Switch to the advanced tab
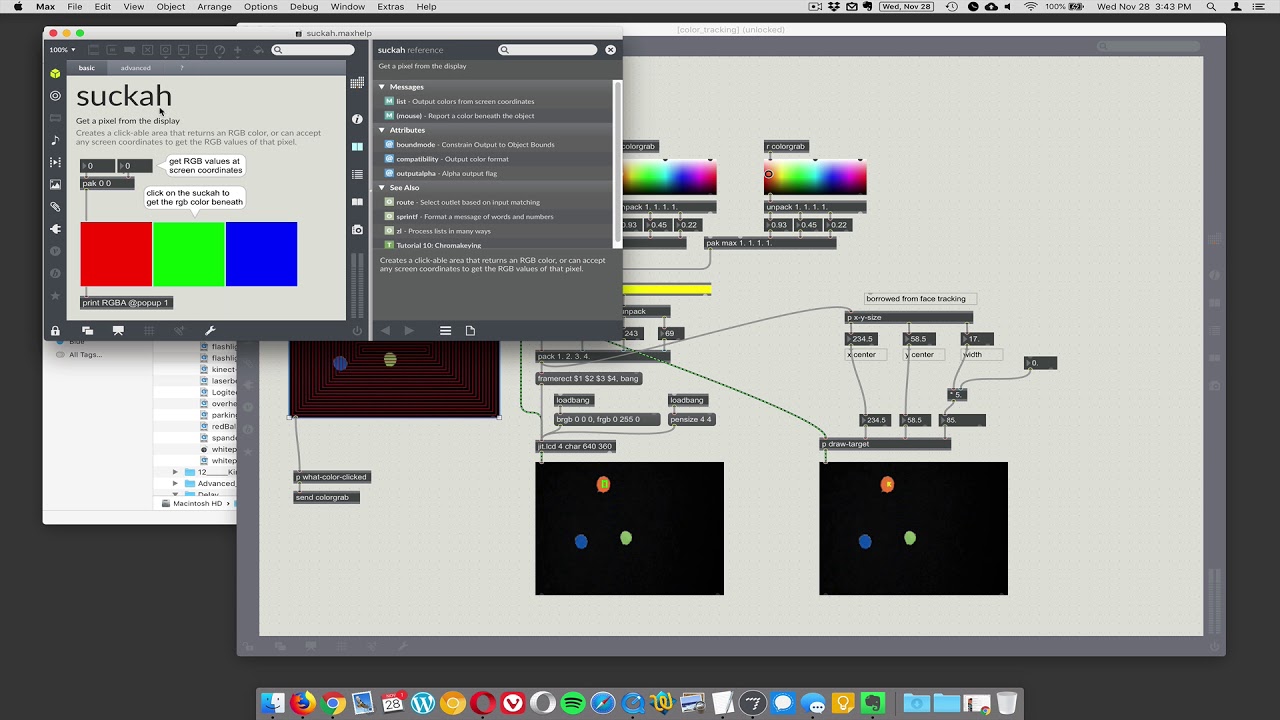Viewport: 1280px width, 720px height. [x=136, y=68]
